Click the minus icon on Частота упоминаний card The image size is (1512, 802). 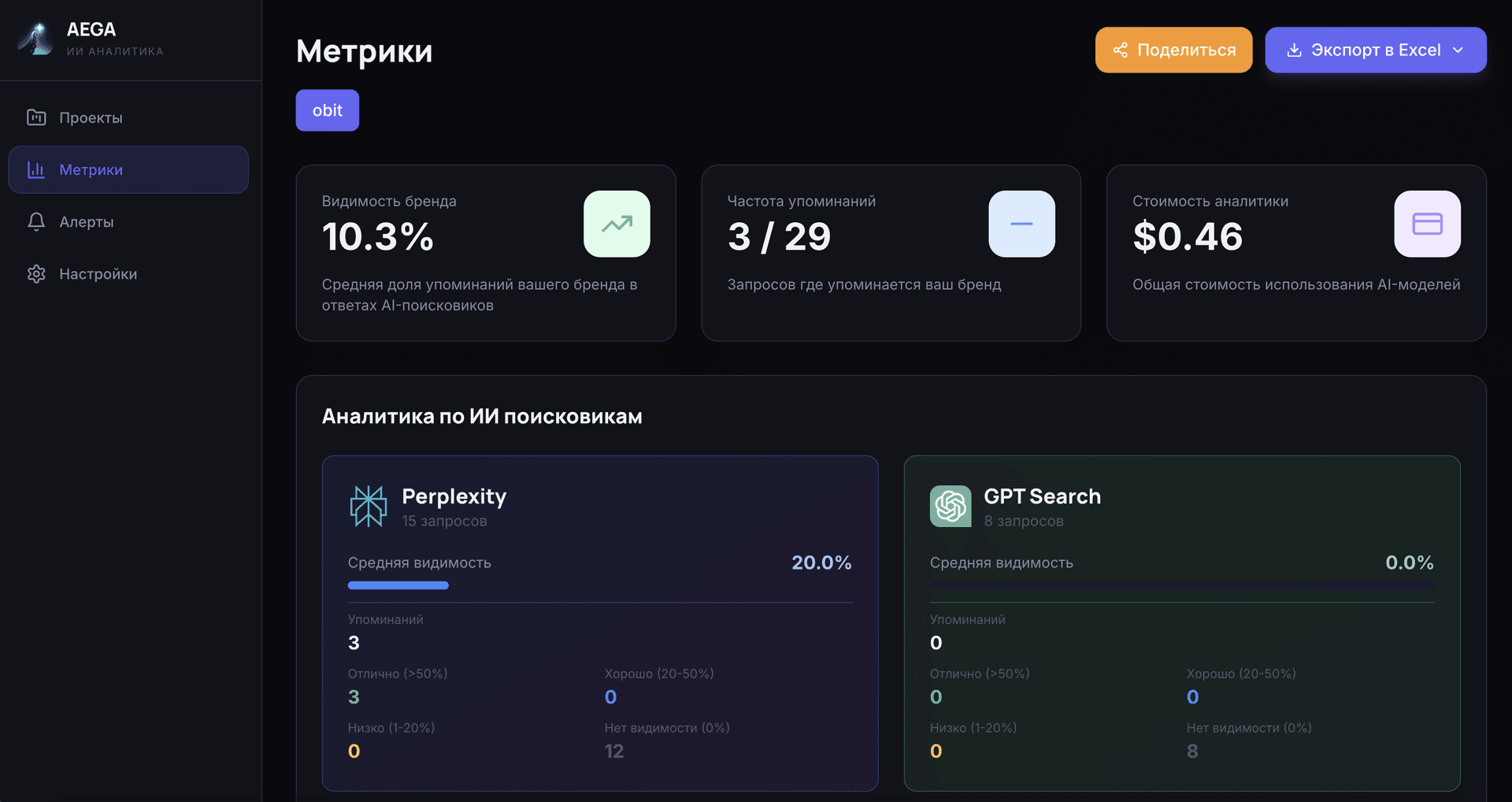point(1021,224)
